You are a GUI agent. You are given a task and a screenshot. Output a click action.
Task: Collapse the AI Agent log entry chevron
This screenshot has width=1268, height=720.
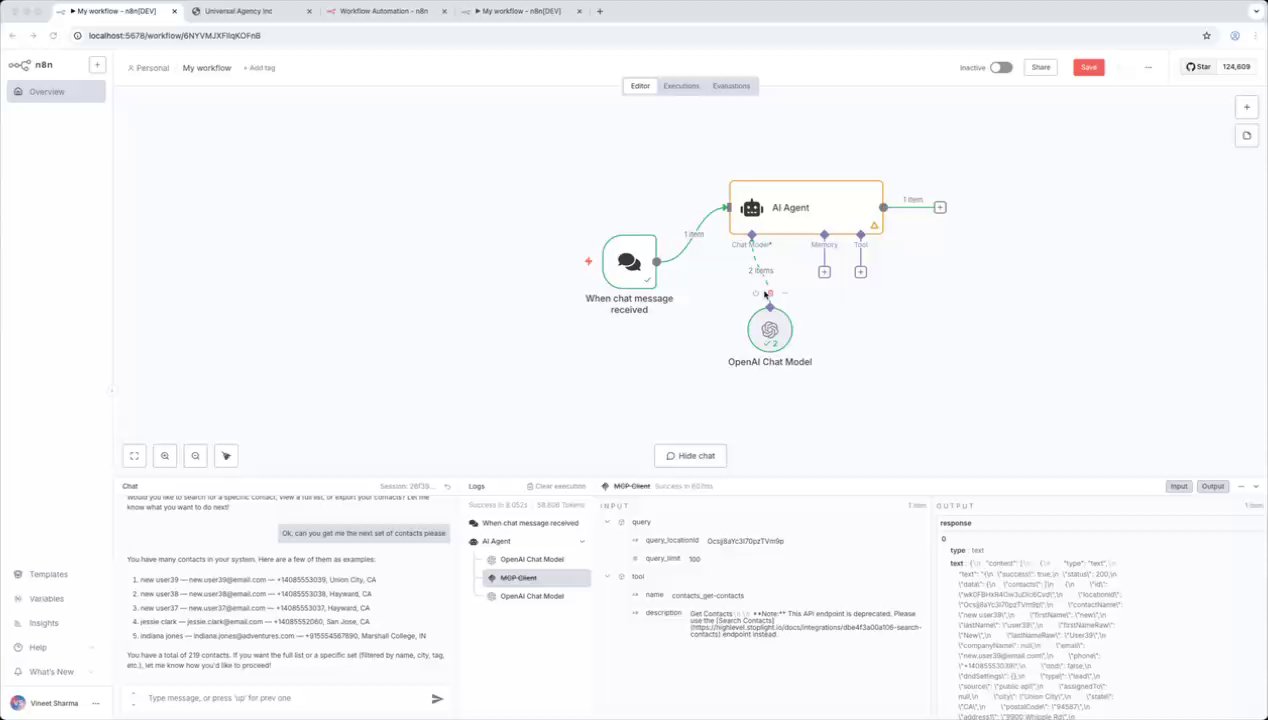point(582,541)
